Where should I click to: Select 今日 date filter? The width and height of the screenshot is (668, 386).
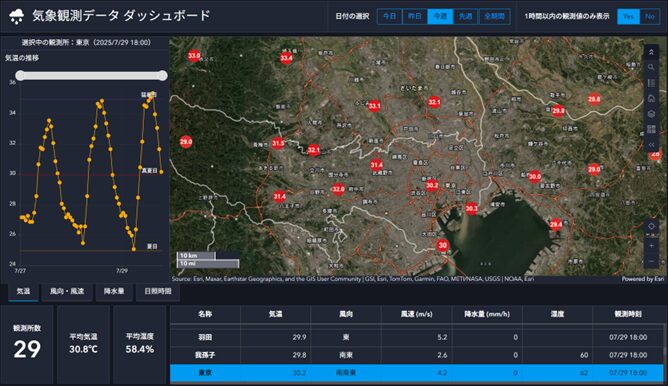coord(389,17)
